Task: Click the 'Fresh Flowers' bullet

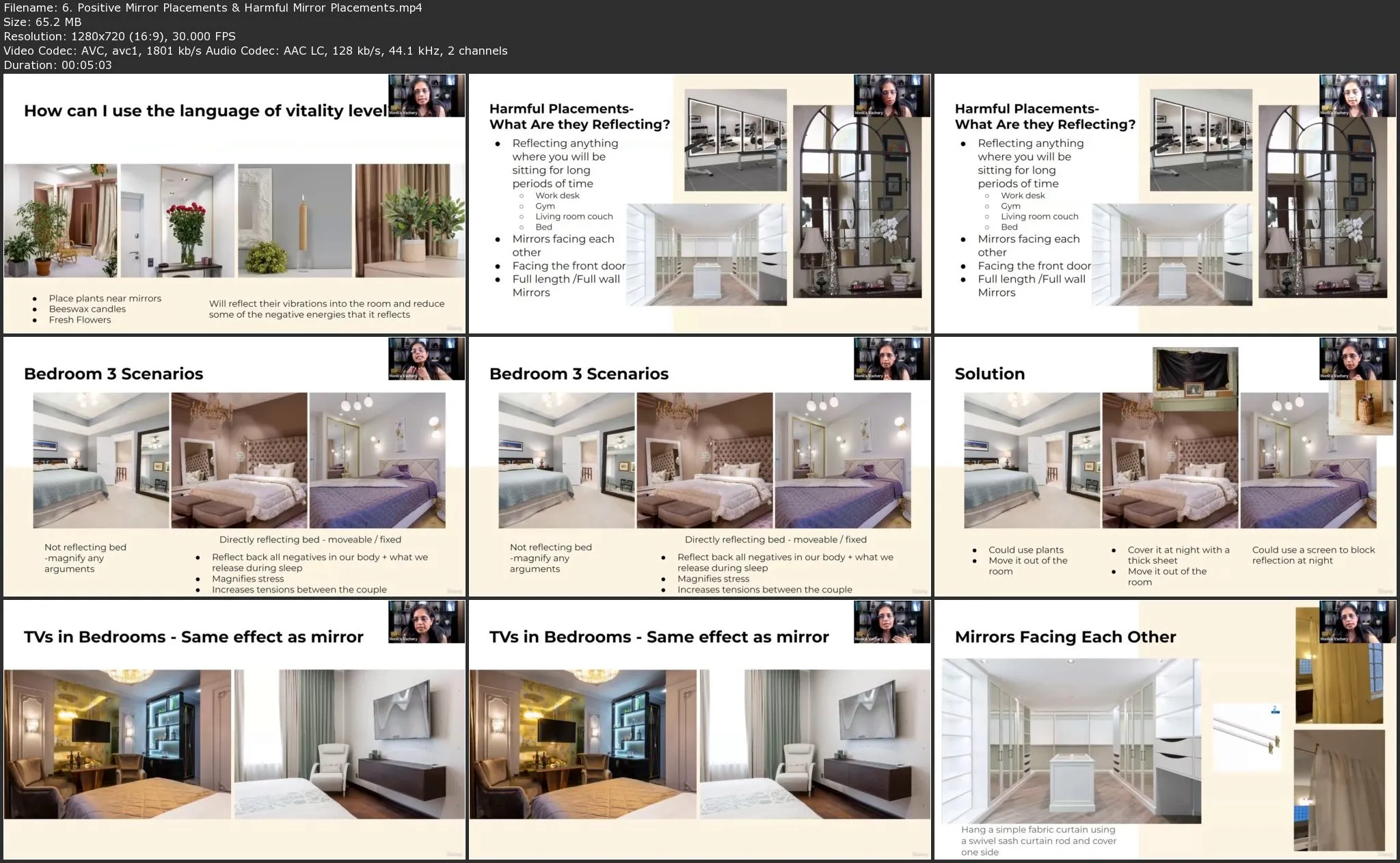Action: click(79, 320)
